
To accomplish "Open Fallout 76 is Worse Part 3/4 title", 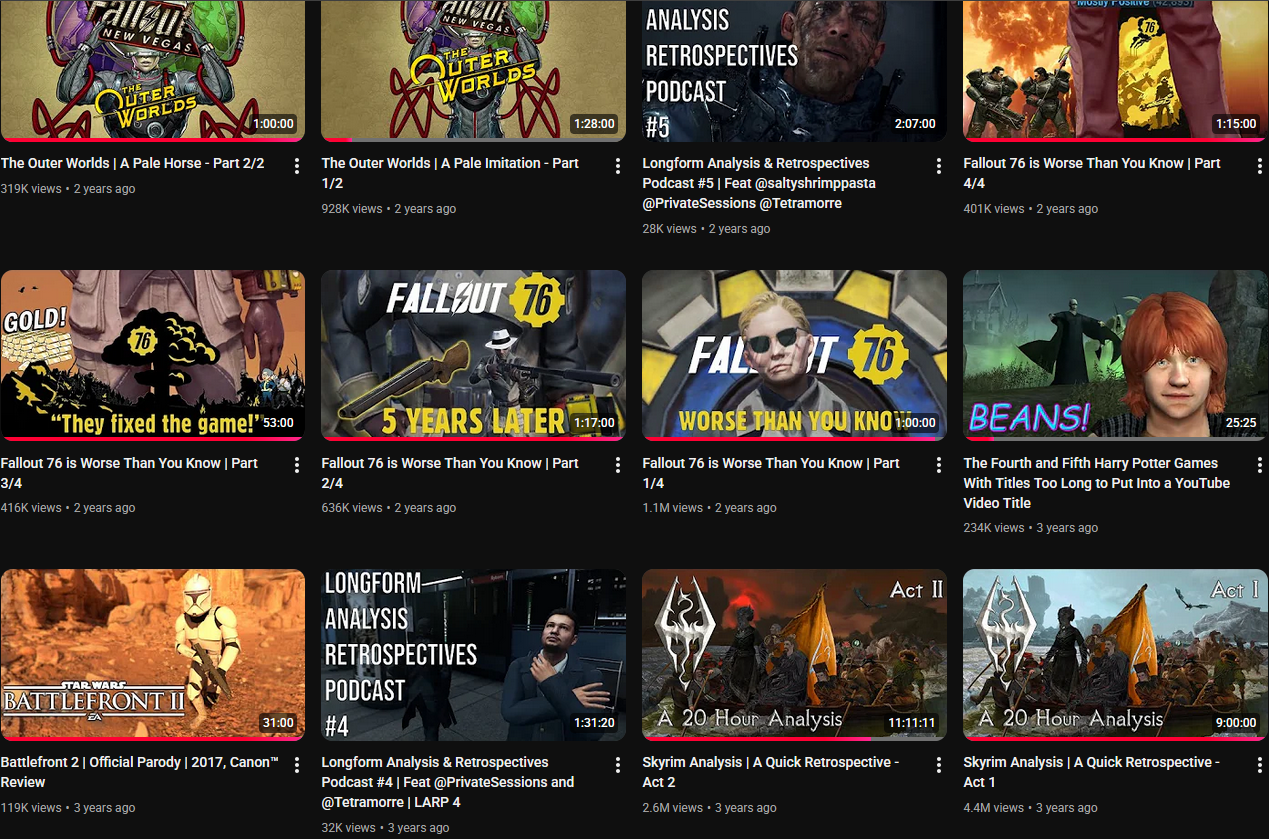I will (x=129, y=473).
